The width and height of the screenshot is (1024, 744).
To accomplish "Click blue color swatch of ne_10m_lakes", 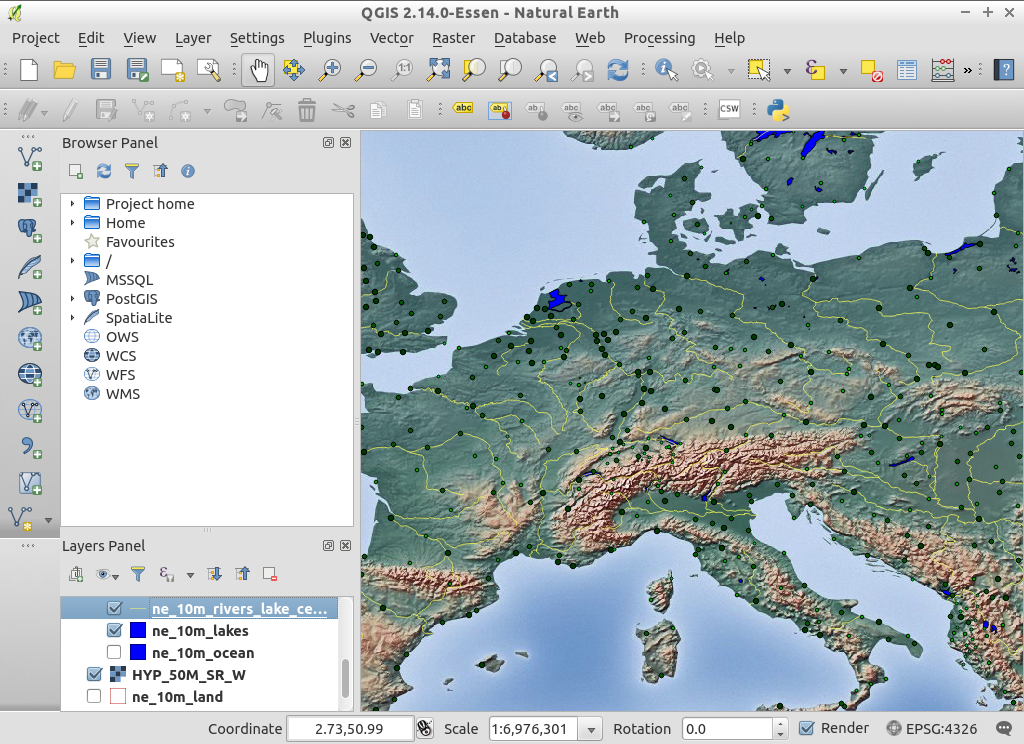I will point(138,630).
